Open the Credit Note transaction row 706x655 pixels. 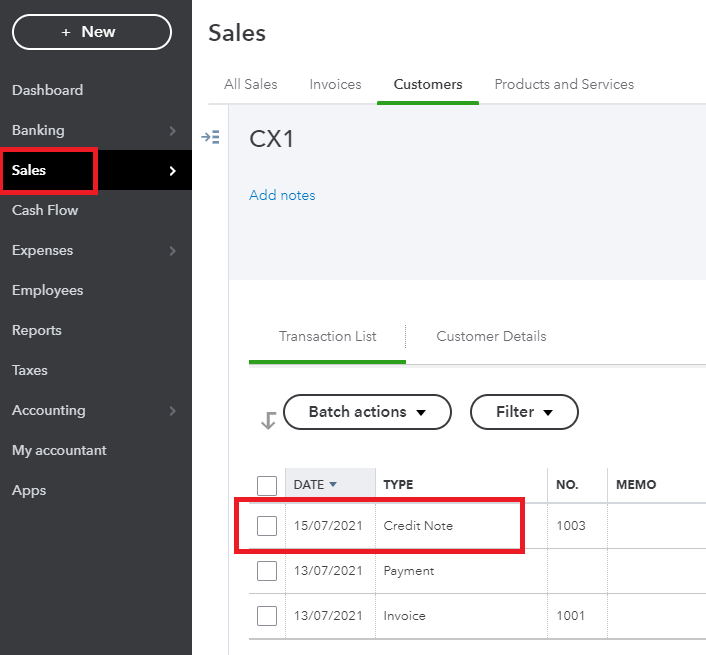tap(418, 526)
